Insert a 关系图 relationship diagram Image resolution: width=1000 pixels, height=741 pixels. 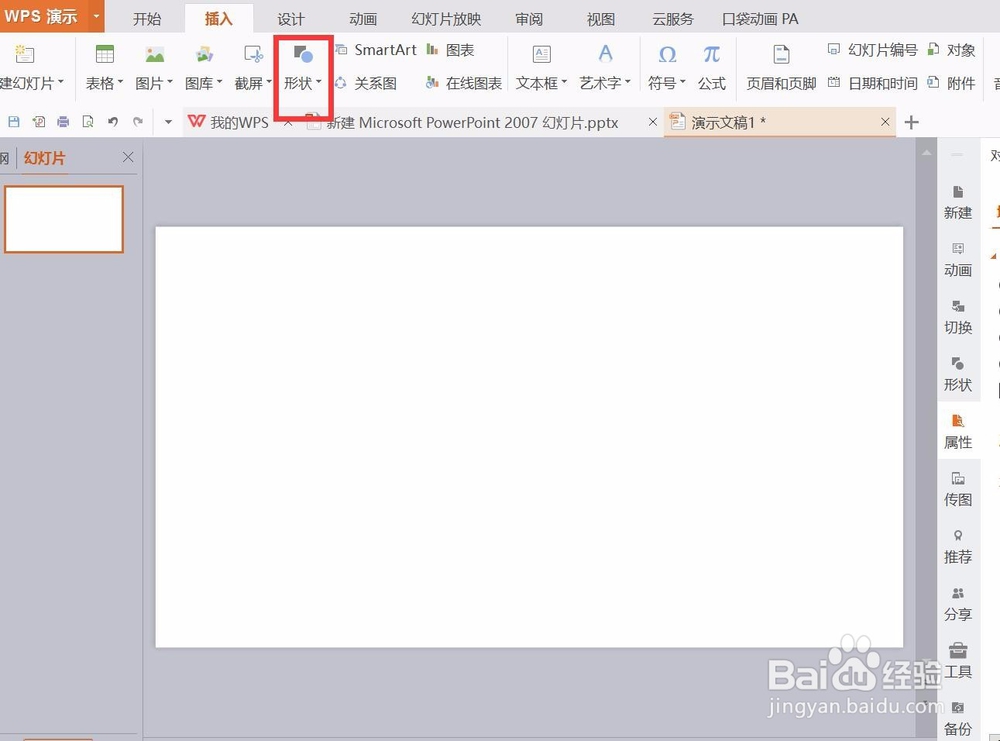[366, 83]
